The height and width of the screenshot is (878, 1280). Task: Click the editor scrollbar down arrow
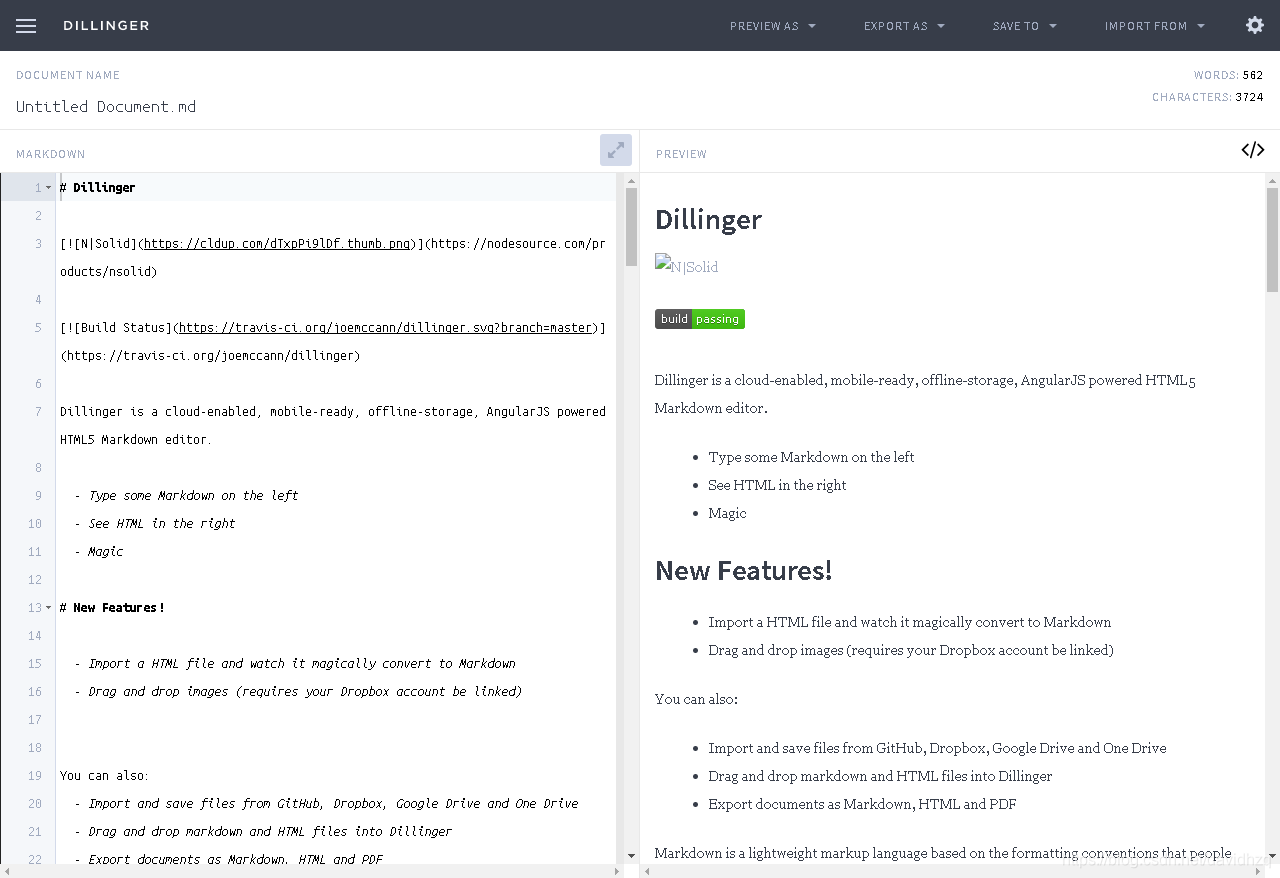(631, 856)
